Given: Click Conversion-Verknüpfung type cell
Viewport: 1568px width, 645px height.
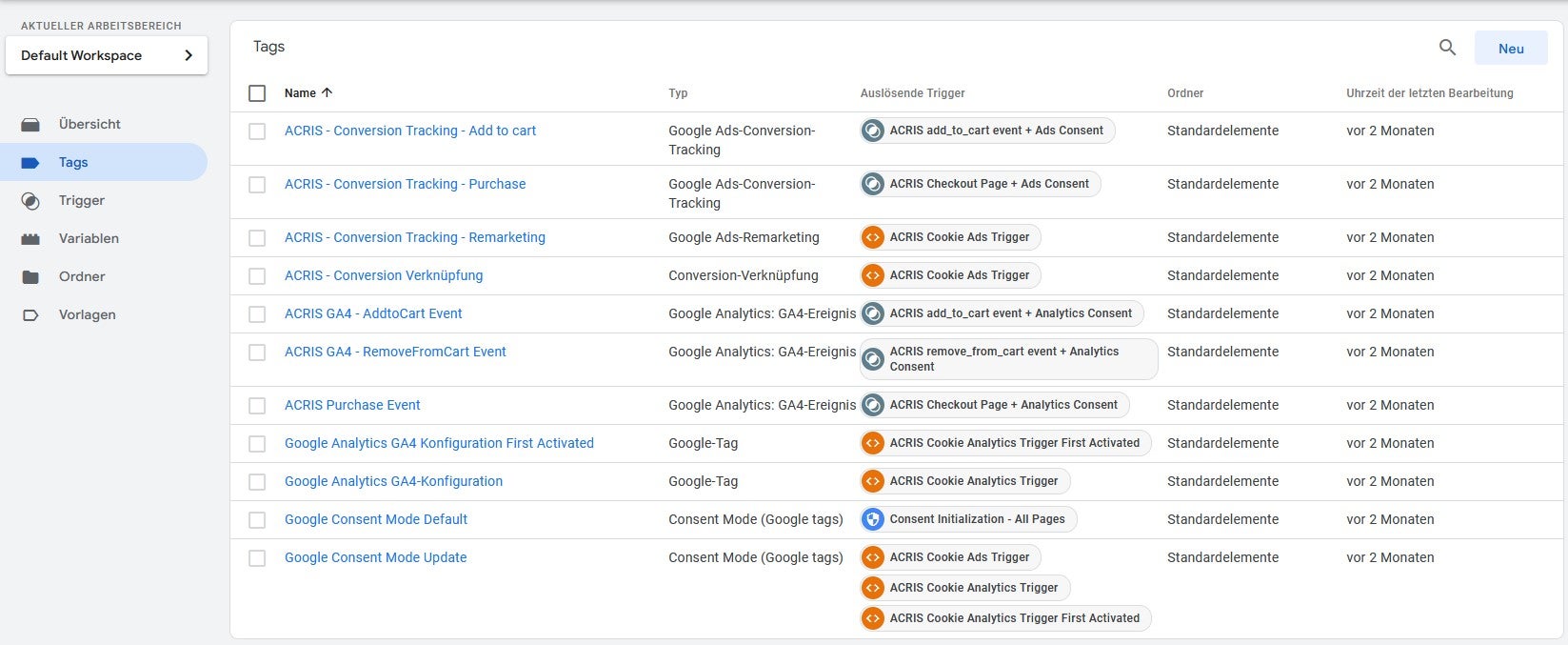Looking at the screenshot, I should [x=743, y=275].
